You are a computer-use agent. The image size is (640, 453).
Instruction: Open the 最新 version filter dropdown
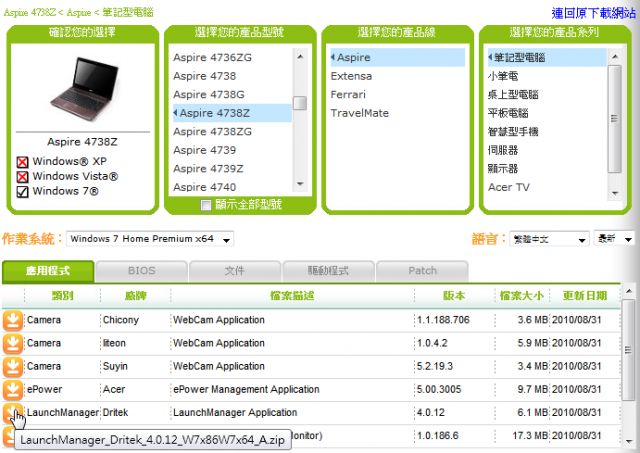point(615,239)
